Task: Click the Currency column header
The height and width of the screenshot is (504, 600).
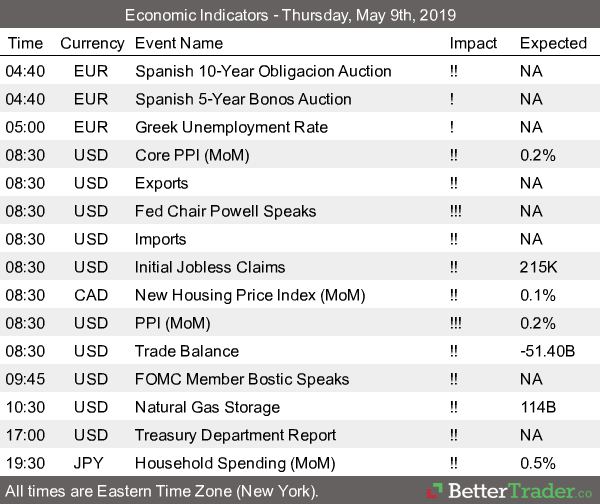Action: [x=92, y=43]
